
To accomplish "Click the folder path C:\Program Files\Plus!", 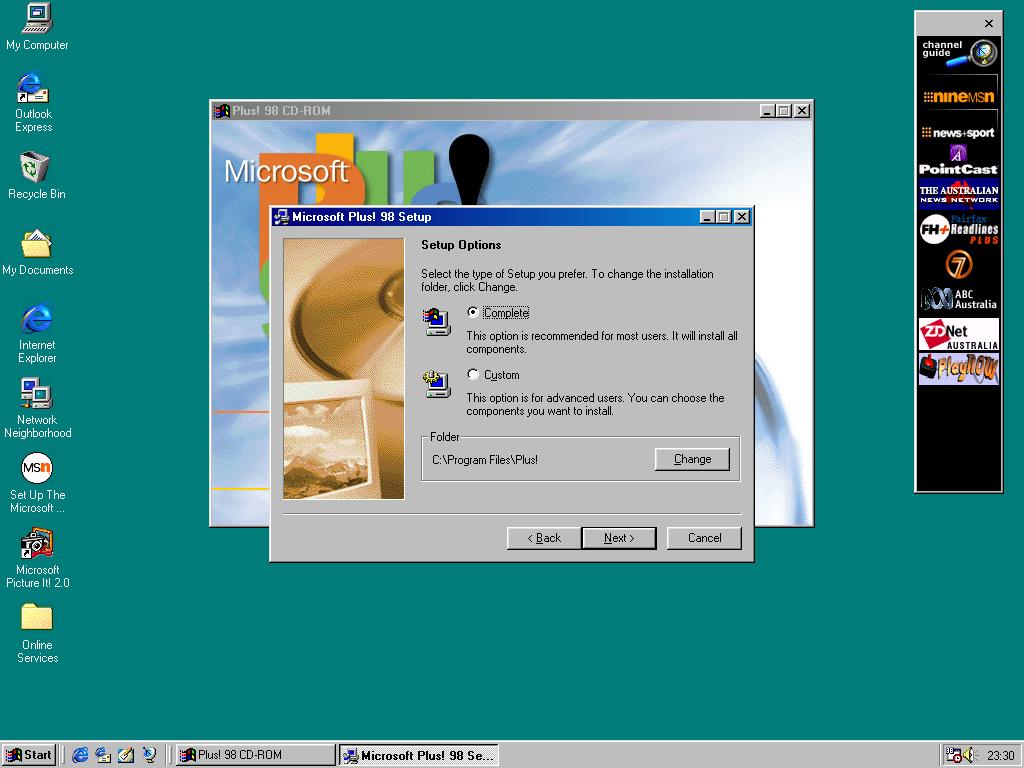I will coord(485,460).
